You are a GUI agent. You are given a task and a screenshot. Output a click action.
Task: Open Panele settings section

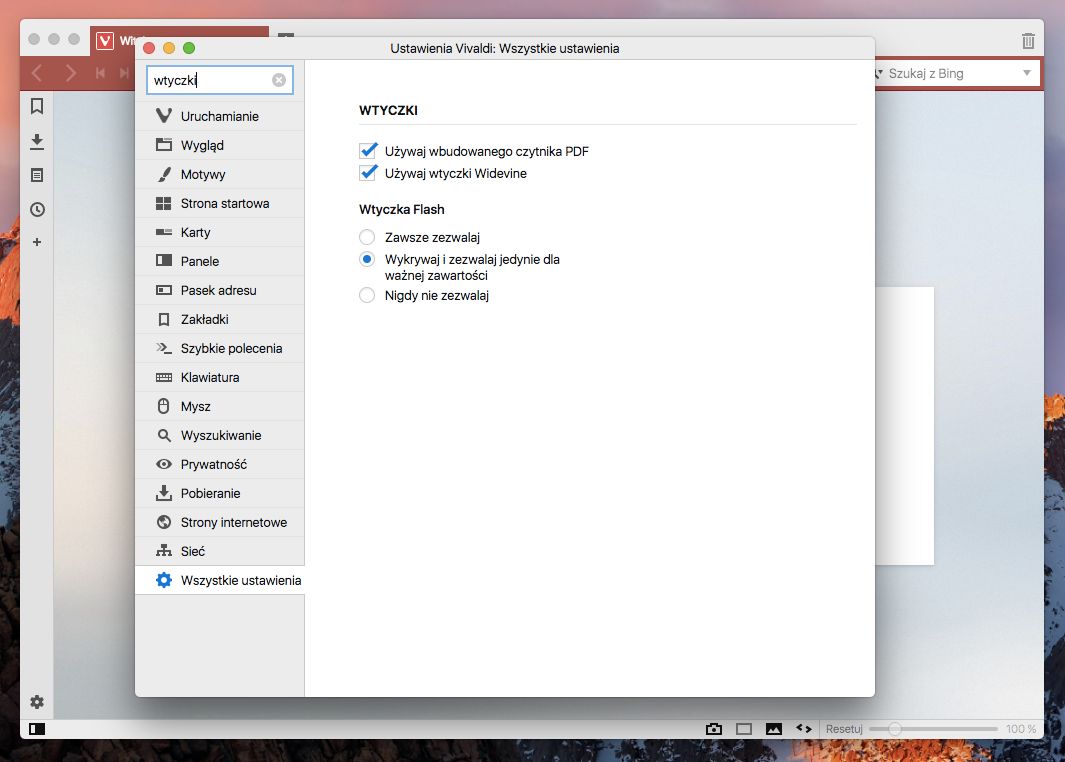(219, 261)
